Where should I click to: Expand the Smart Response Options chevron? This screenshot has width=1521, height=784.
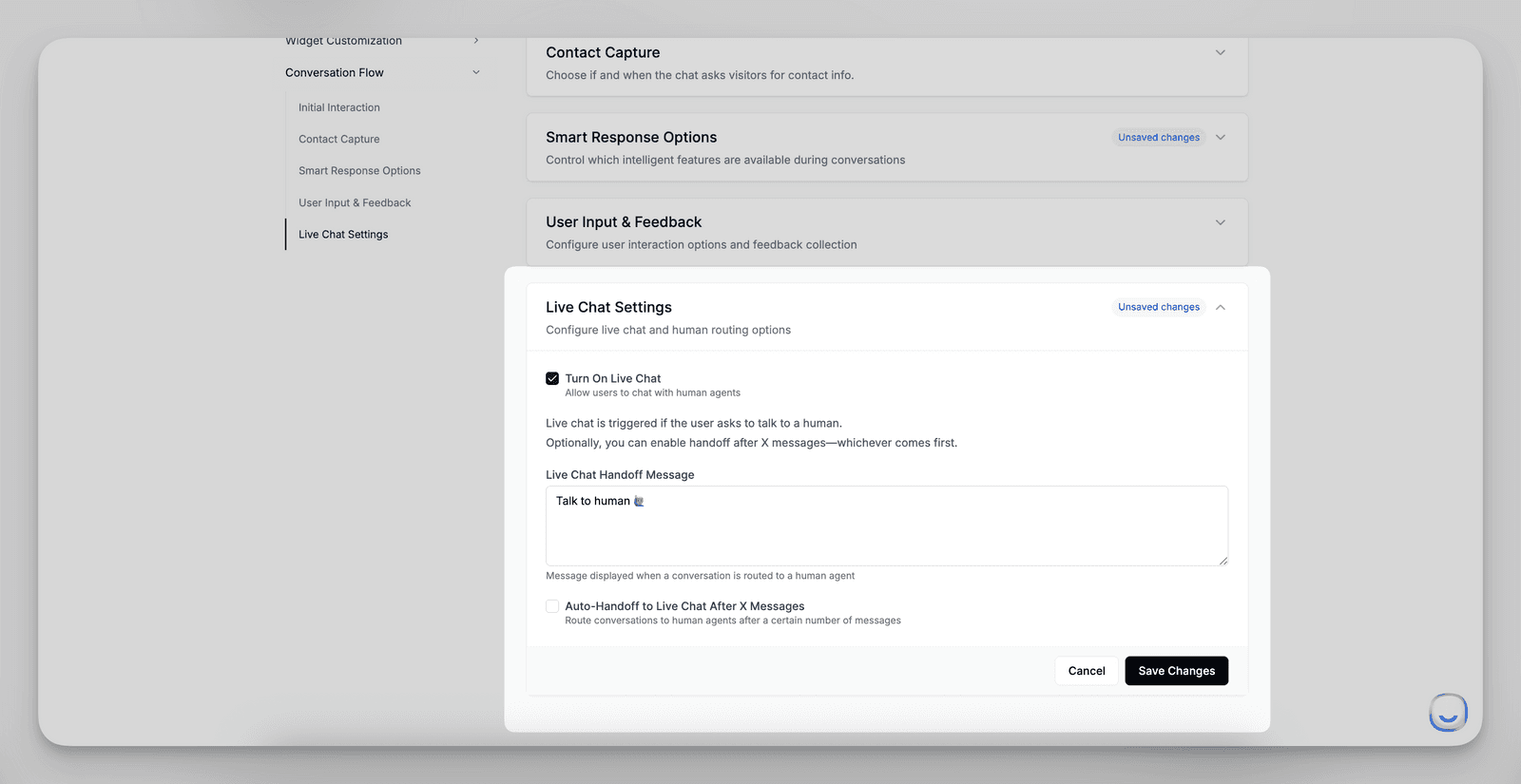click(x=1221, y=138)
